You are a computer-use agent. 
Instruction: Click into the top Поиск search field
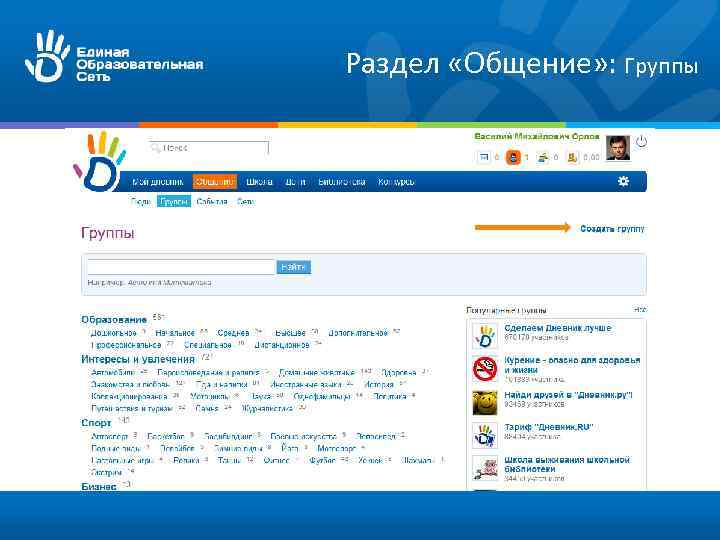pos(208,148)
